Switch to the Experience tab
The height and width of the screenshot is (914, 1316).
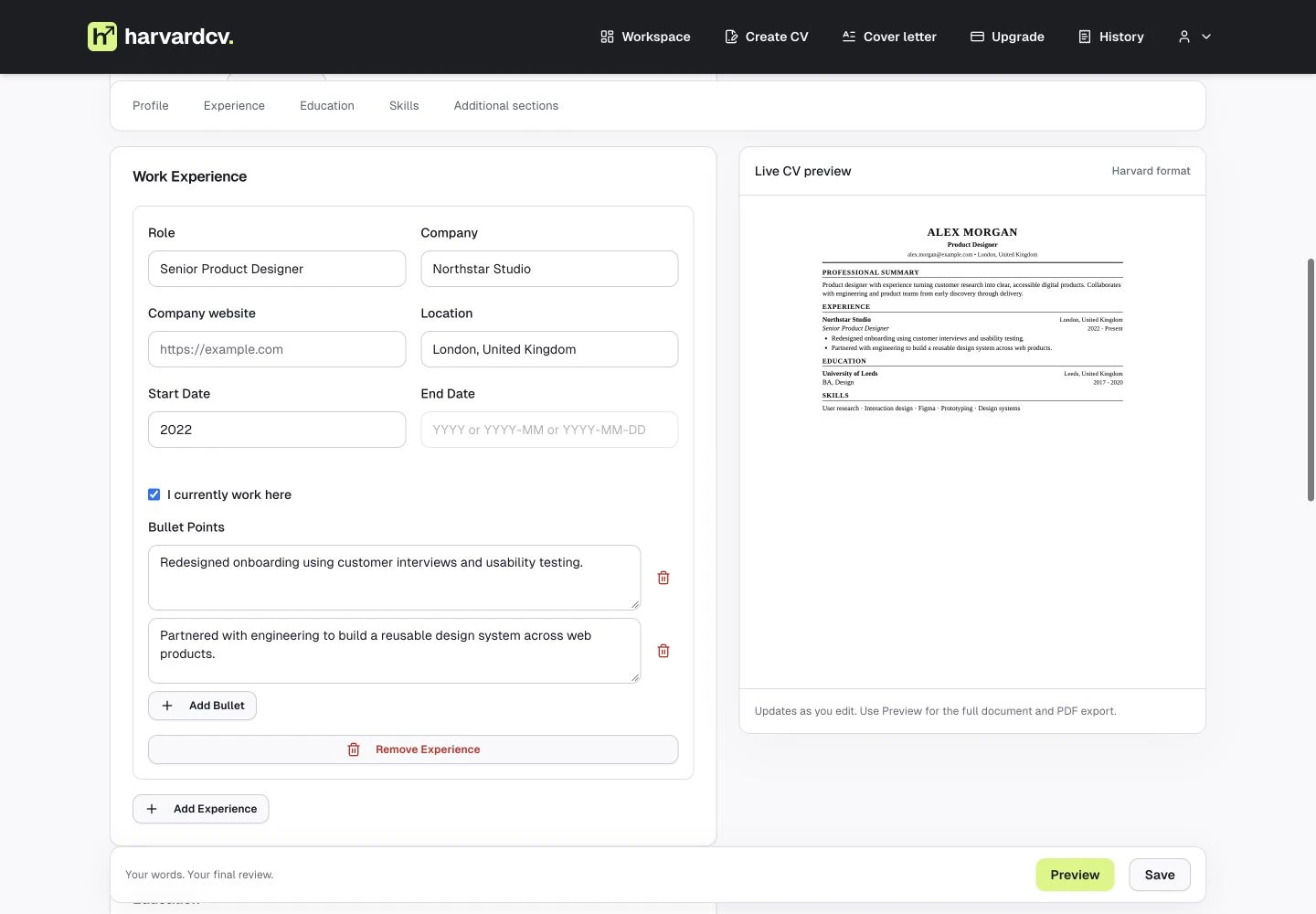click(234, 106)
